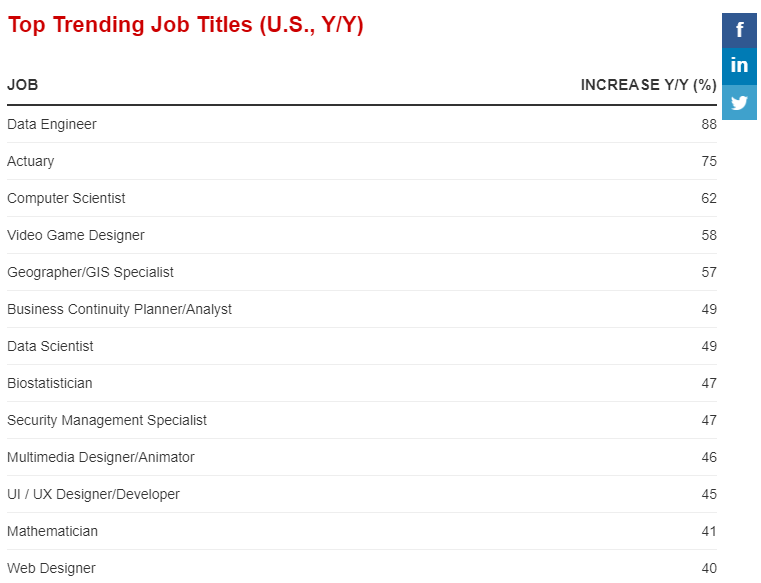Viewport: 761px width, 583px height.
Task: Click the Data Scientist job title
Action: (50, 346)
